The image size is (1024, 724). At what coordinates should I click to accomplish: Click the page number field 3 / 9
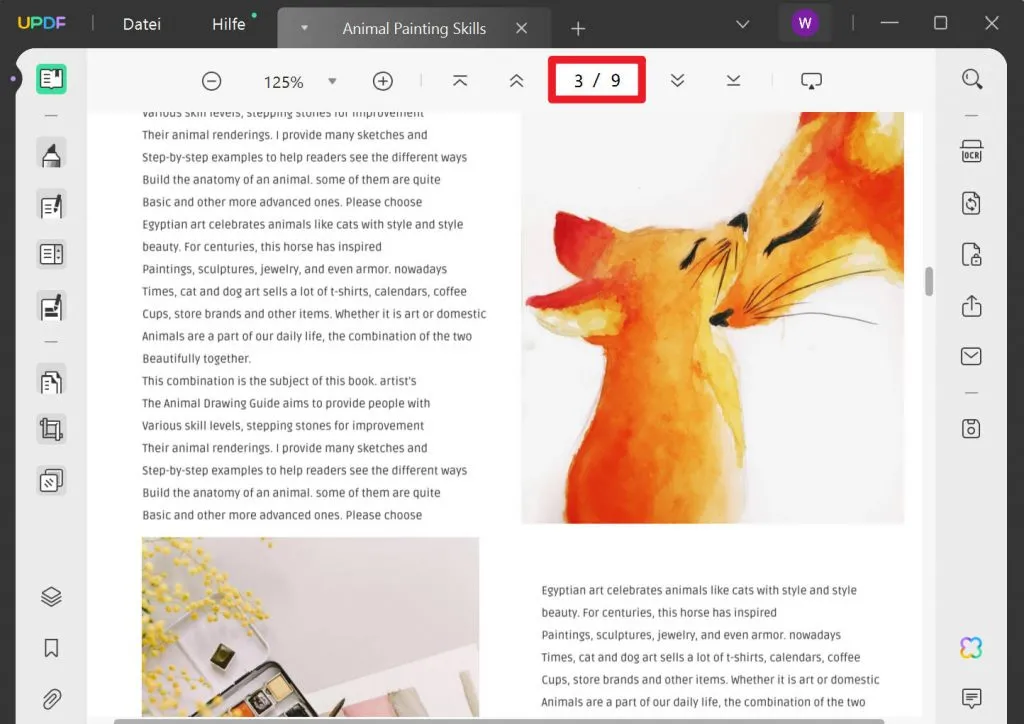[x=597, y=80]
